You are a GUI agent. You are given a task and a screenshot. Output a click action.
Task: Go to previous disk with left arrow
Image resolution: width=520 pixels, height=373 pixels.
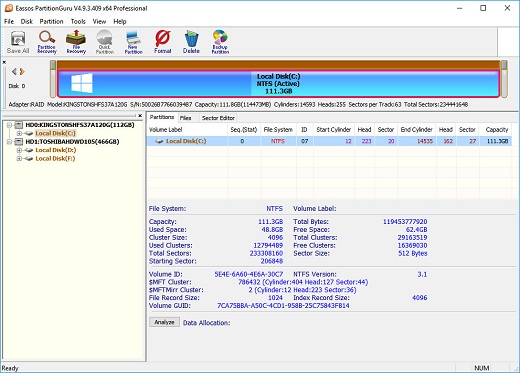pyautogui.click(x=14, y=71)
